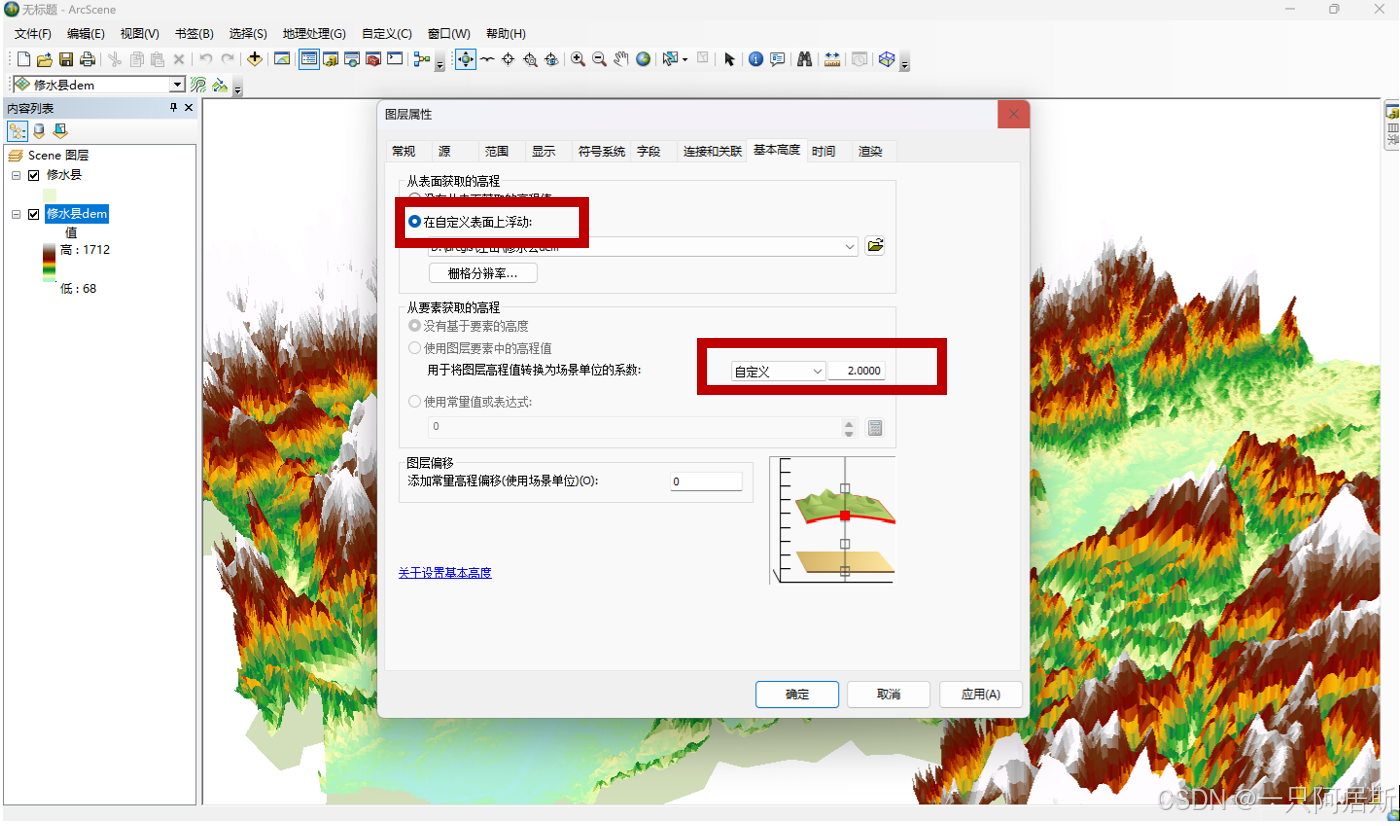The width and height of the screenshot is (1400, 826).
Task: Click the 取消 button
Action: (889, 694)
